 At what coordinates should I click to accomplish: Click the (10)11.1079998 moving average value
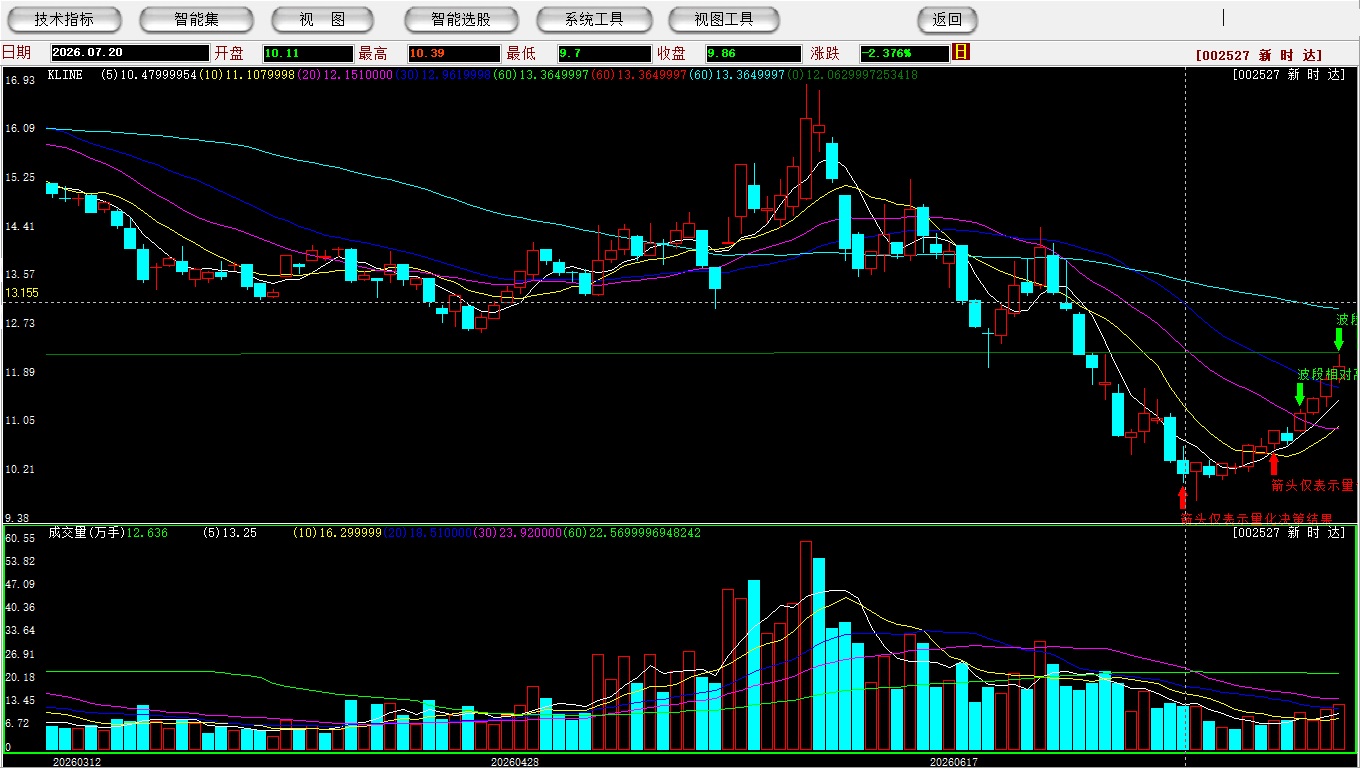tap(247, 75)
